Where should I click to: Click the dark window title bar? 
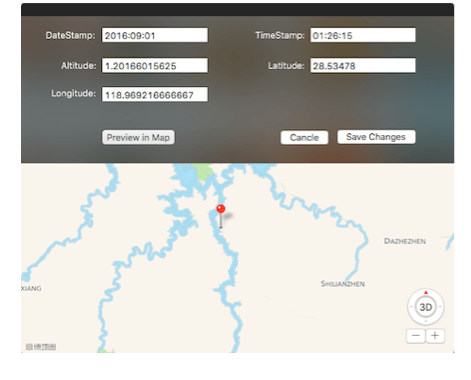pos(237,10)
